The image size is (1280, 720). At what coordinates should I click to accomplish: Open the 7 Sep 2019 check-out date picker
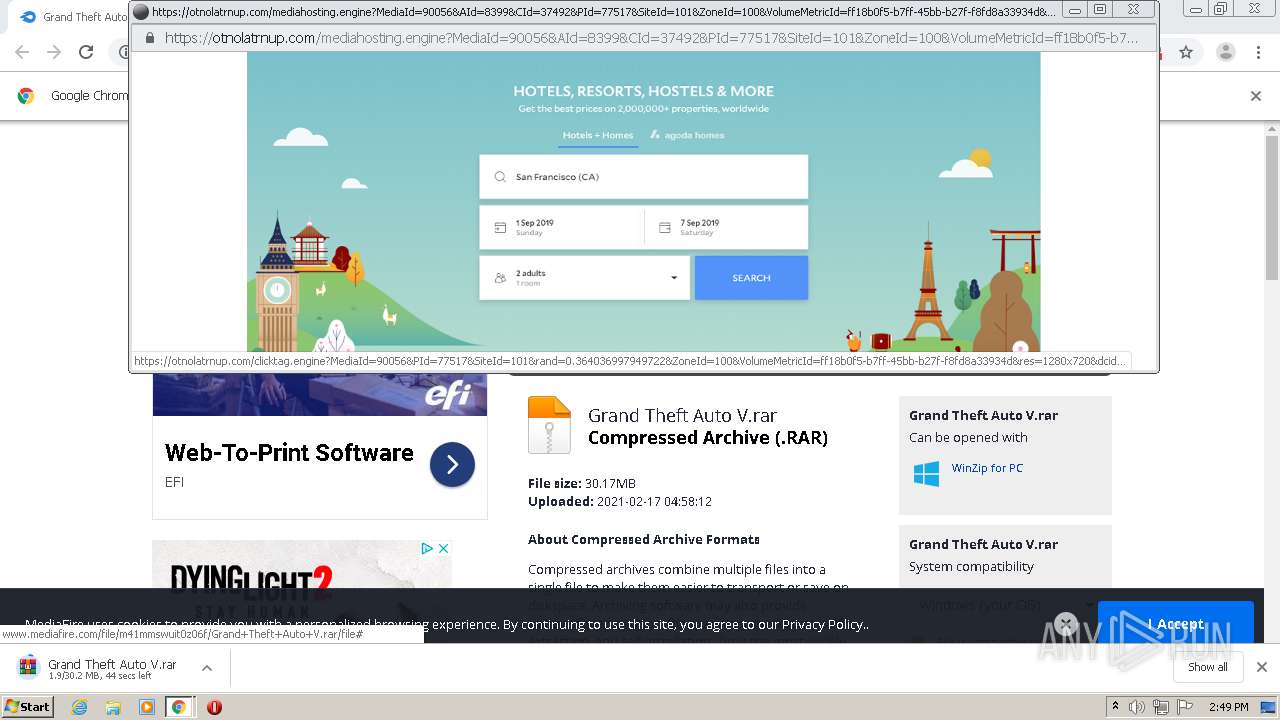726,227
